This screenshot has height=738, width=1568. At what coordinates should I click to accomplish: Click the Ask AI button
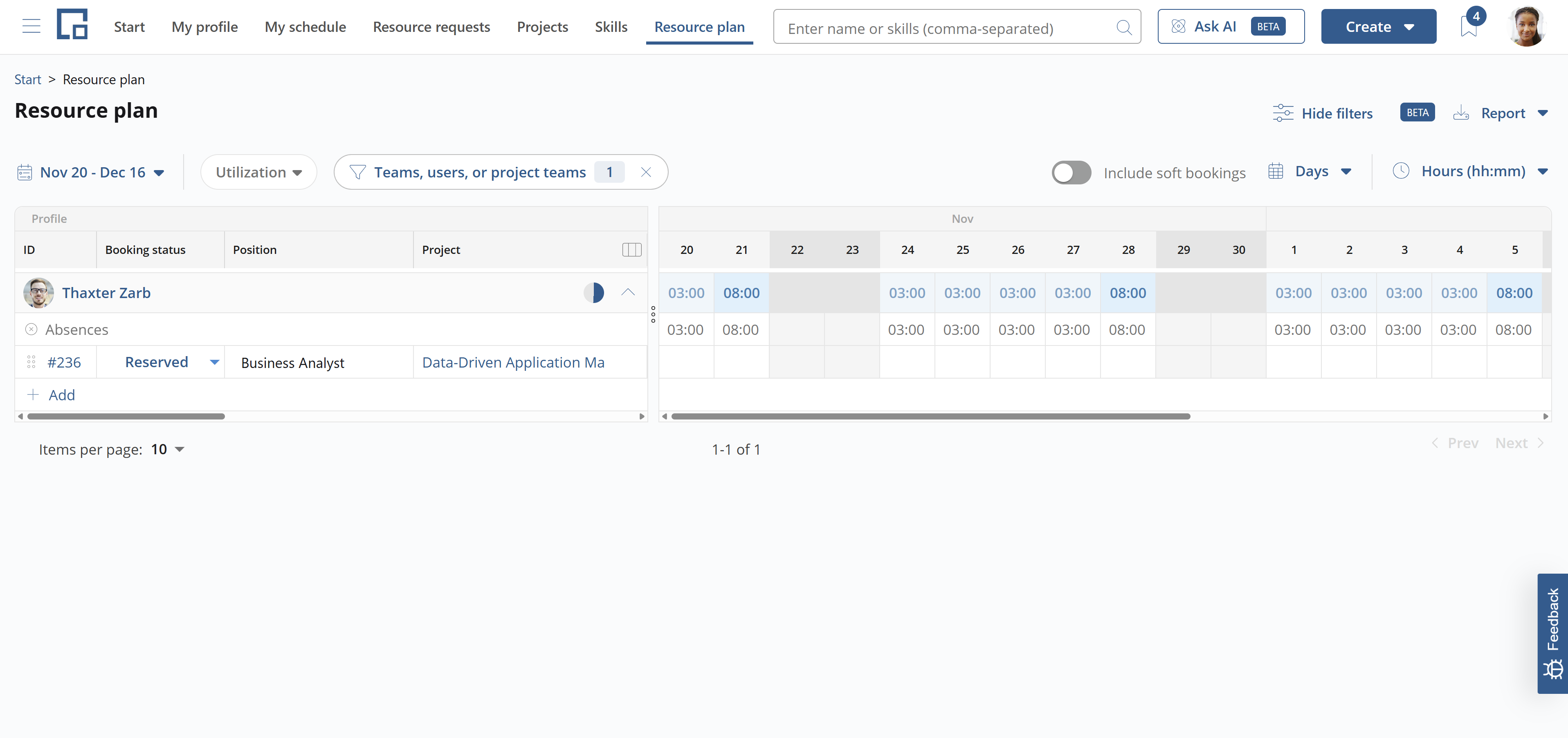tap(1231, 26)
